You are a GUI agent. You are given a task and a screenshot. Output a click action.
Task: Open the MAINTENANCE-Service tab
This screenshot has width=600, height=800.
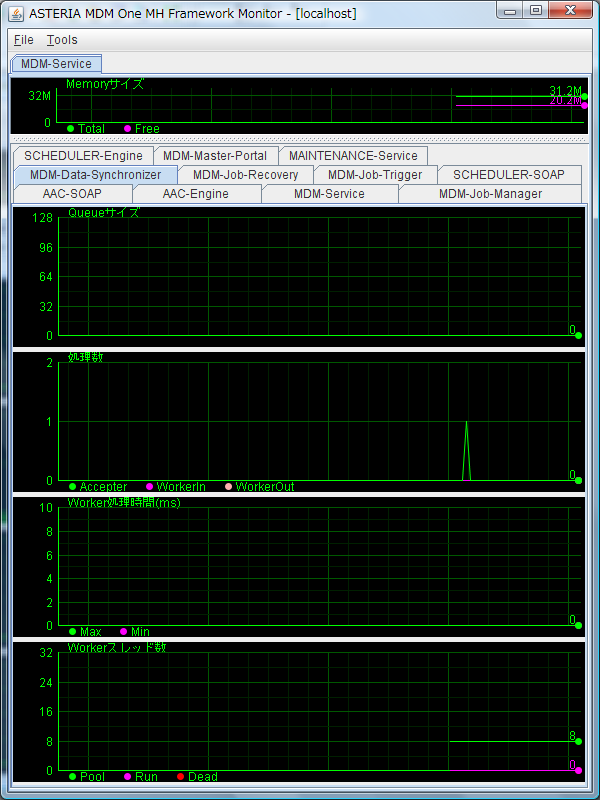(x=353, y=156)
